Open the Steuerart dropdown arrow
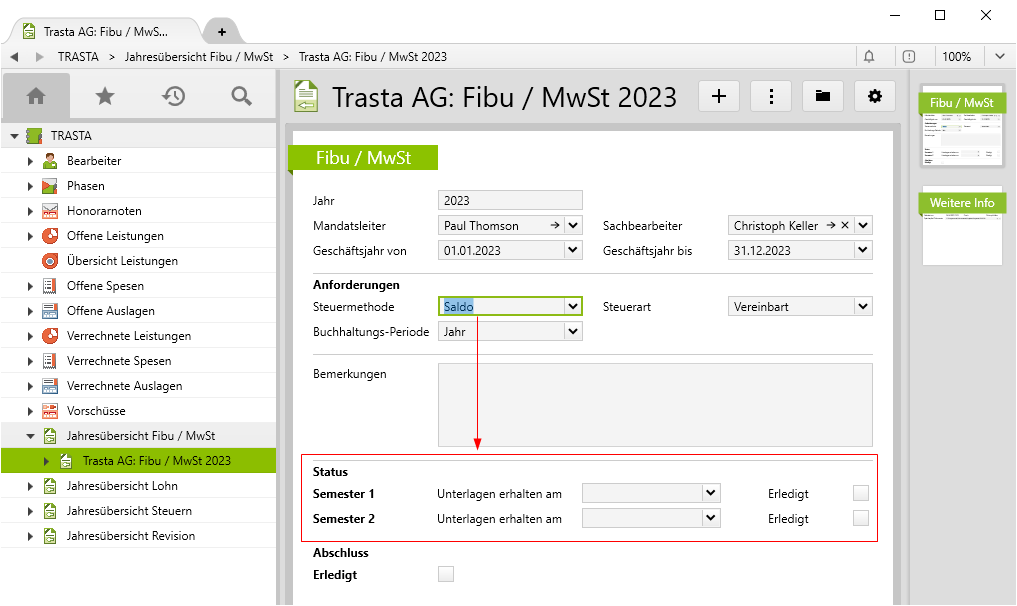1017x606 pixels. [x=863, y=307]
